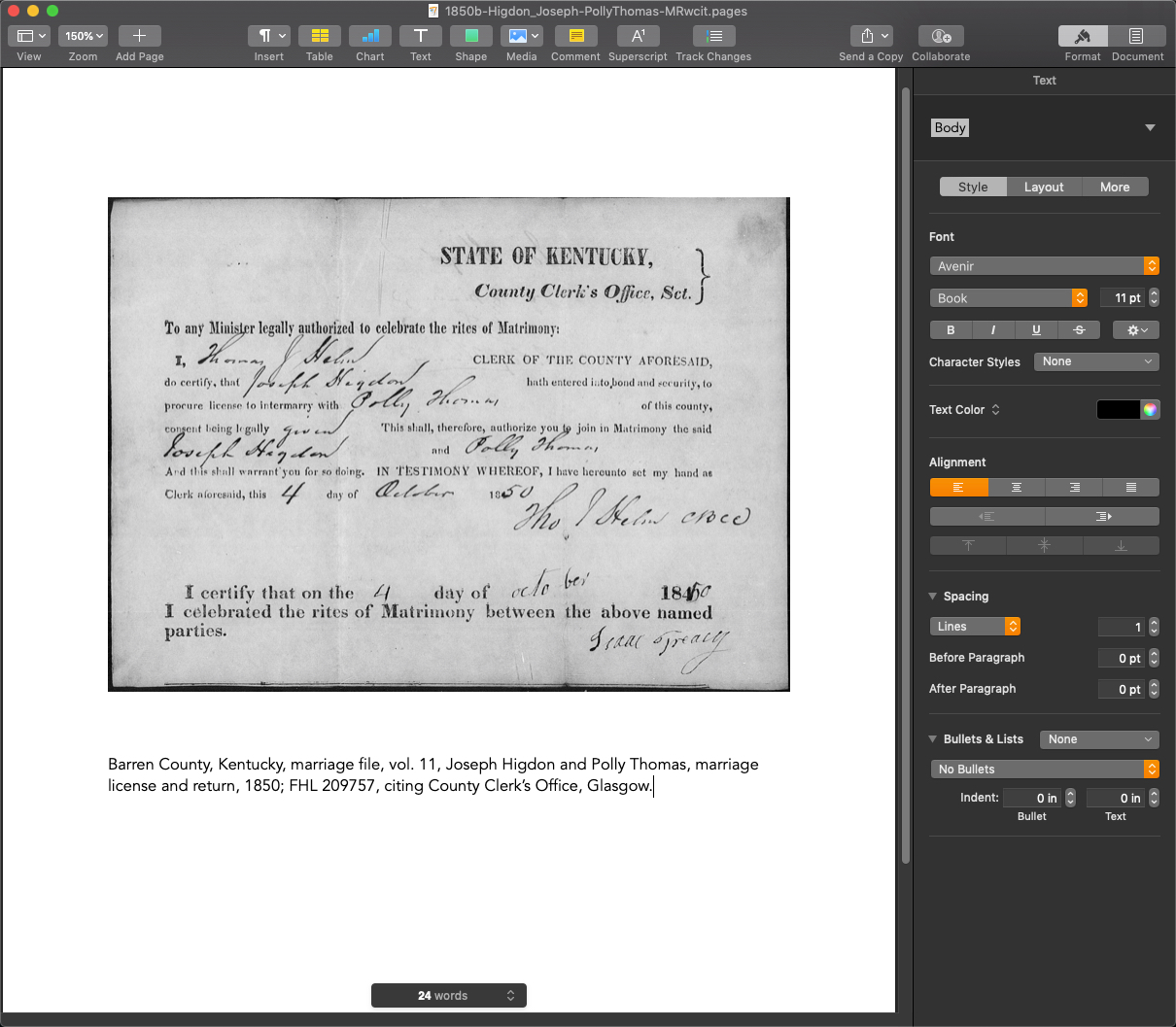Open the Avenir font dropdown
This screenshot has height=1027, width=1176.
1044,266
